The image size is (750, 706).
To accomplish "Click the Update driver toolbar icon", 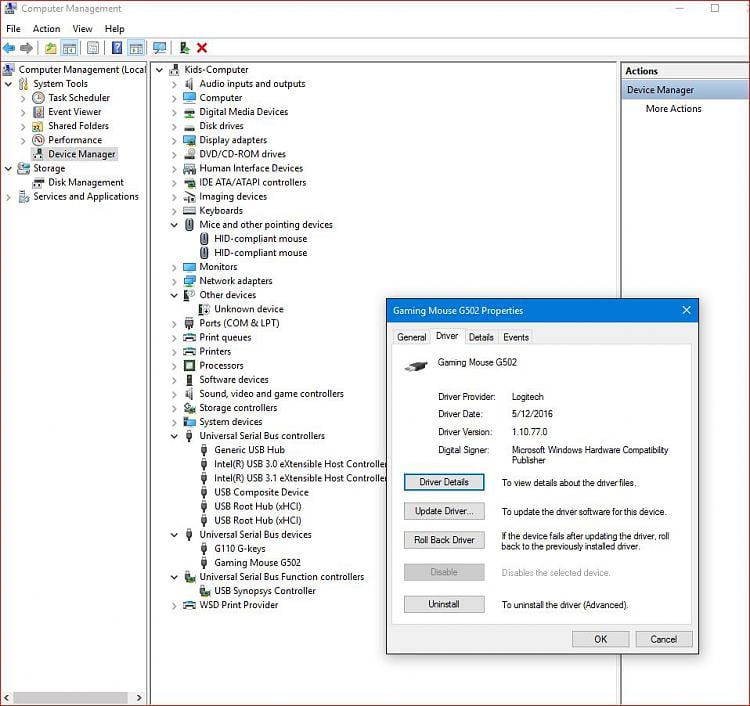I will (184, 48).
